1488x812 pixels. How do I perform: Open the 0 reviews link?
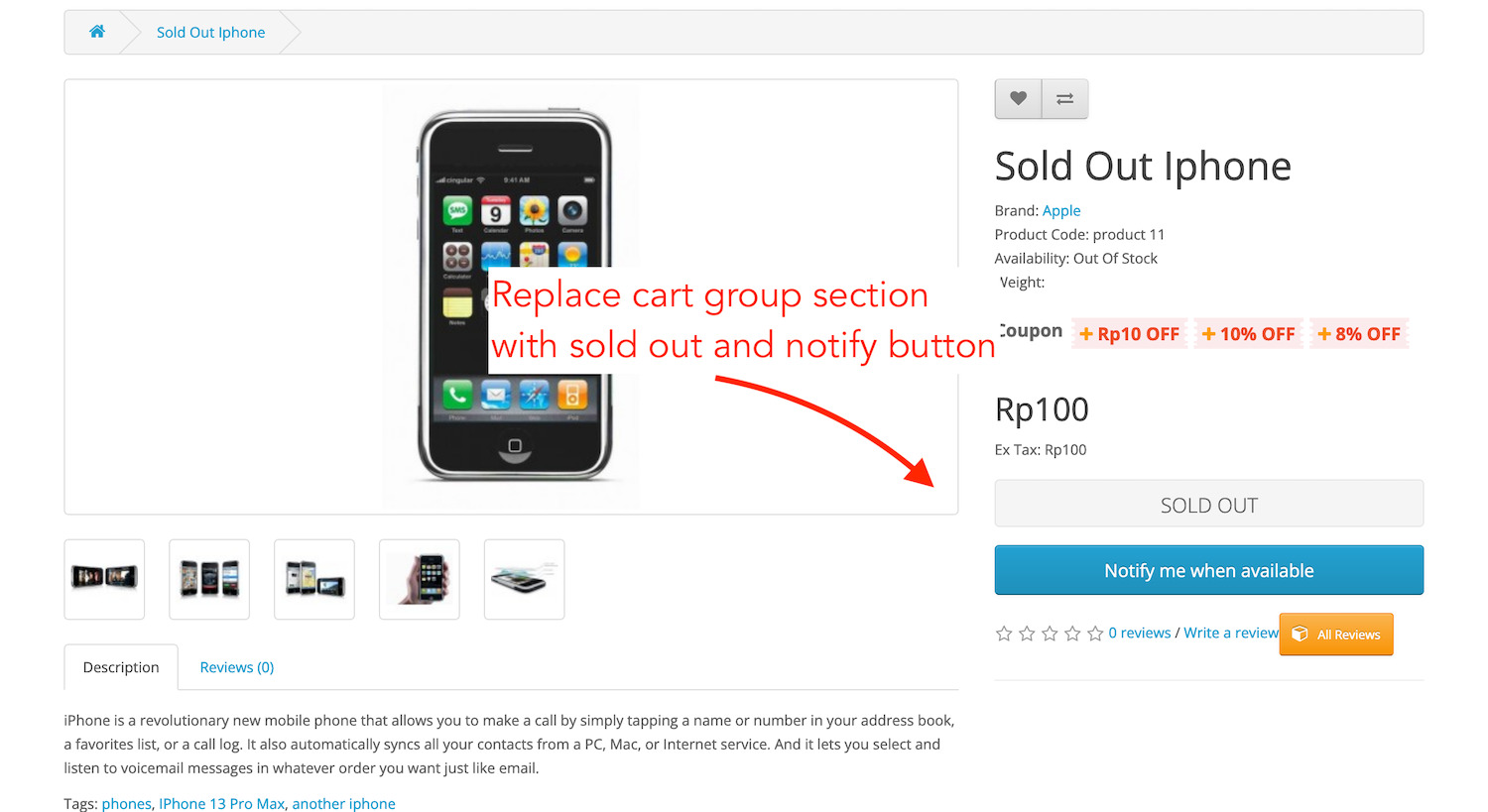pyautogui.click(x=1139, y=632)
